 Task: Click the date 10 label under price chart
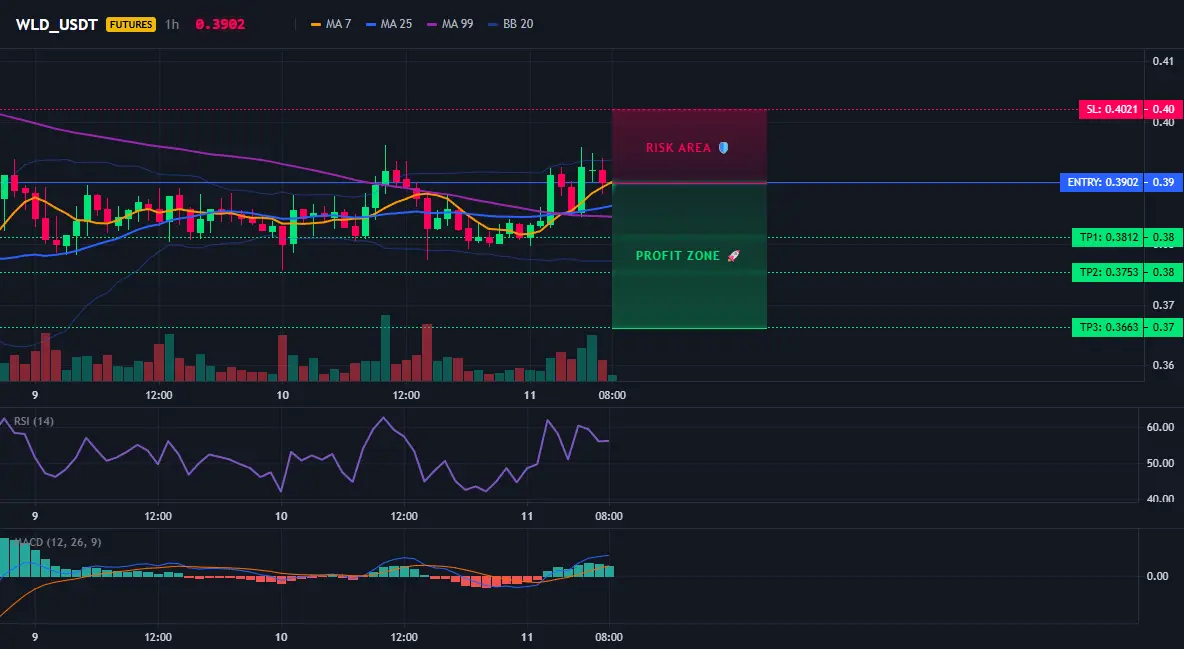[282, 395]
